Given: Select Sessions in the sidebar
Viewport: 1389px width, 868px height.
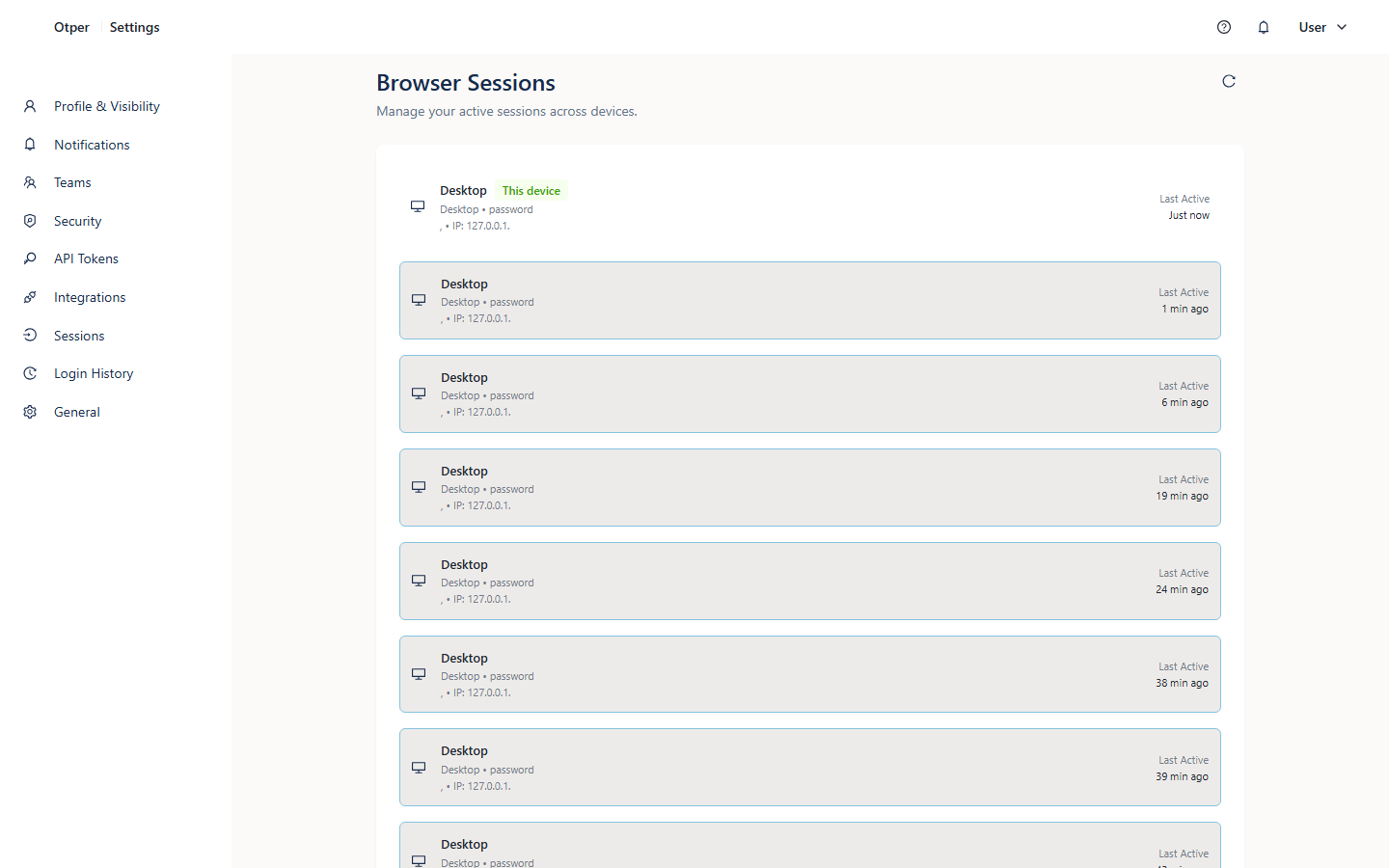Looking at the screenshot, I should (79, 336).
